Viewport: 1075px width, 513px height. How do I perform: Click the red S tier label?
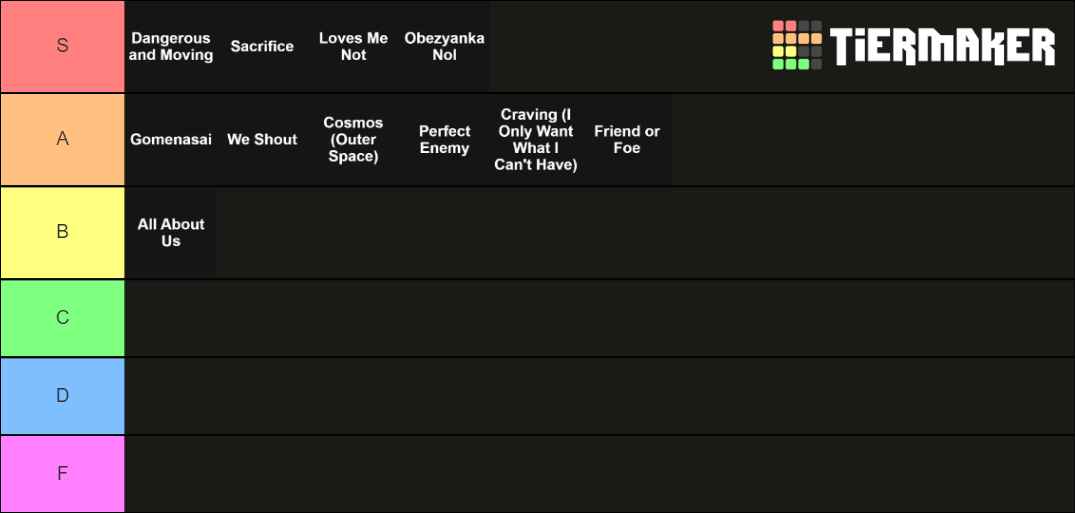click(62, 47)
